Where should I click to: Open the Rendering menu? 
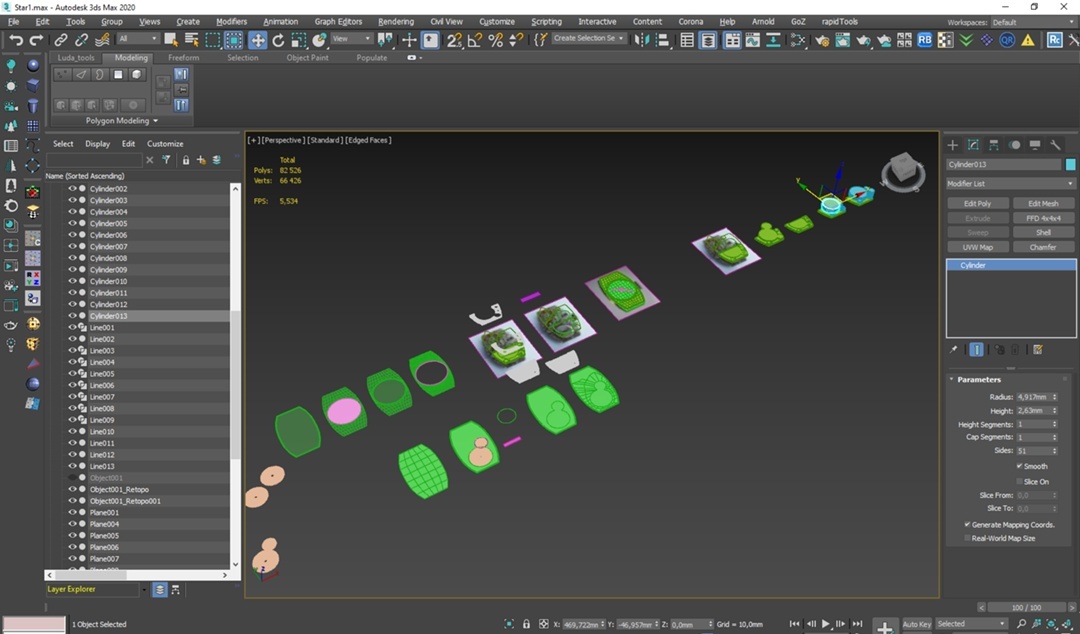[x=396, y=22]
